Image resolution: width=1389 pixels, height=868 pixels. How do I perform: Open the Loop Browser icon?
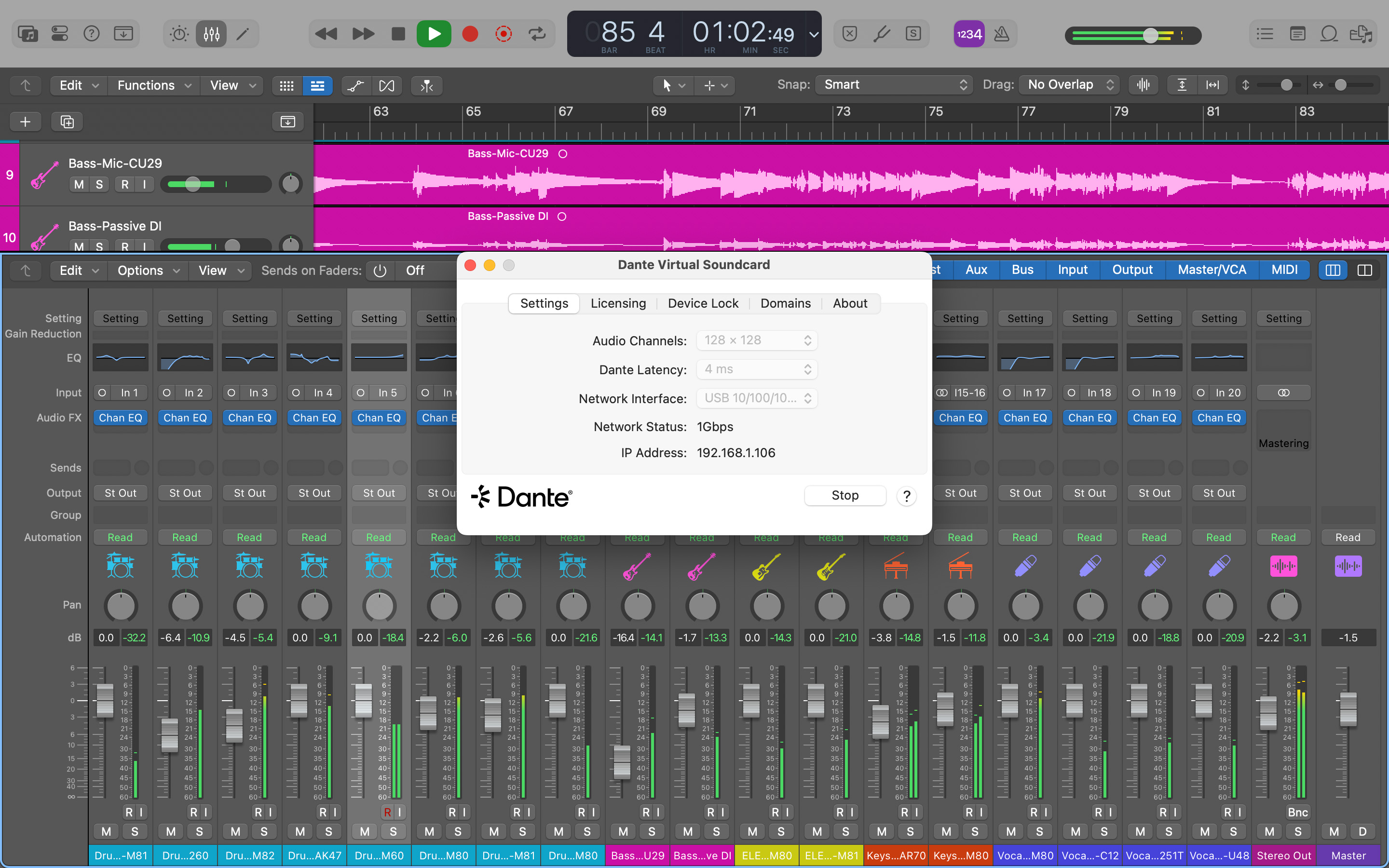(x=1329, y=34)
